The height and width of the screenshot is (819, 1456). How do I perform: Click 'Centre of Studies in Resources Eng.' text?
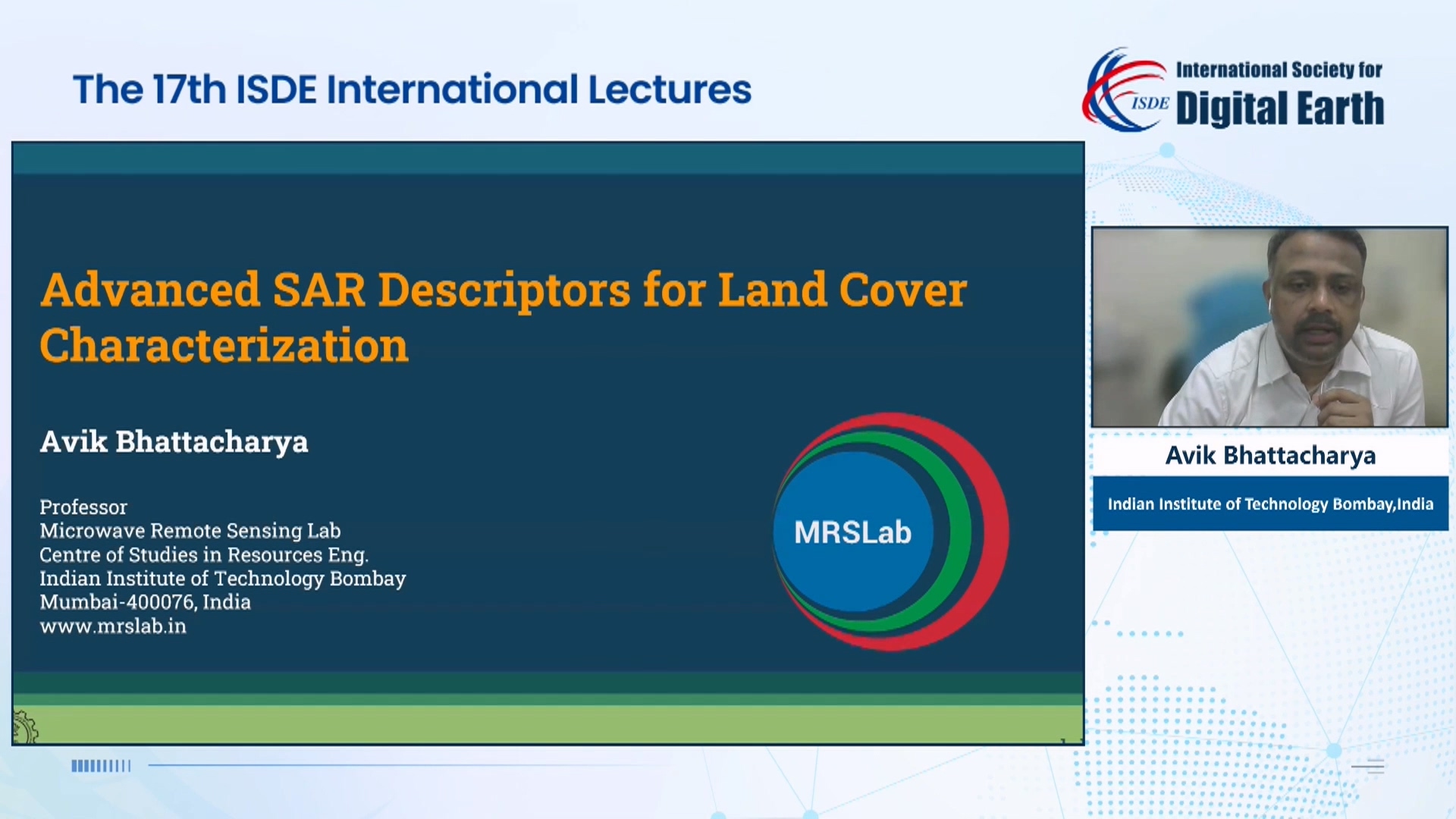(204, 554)
